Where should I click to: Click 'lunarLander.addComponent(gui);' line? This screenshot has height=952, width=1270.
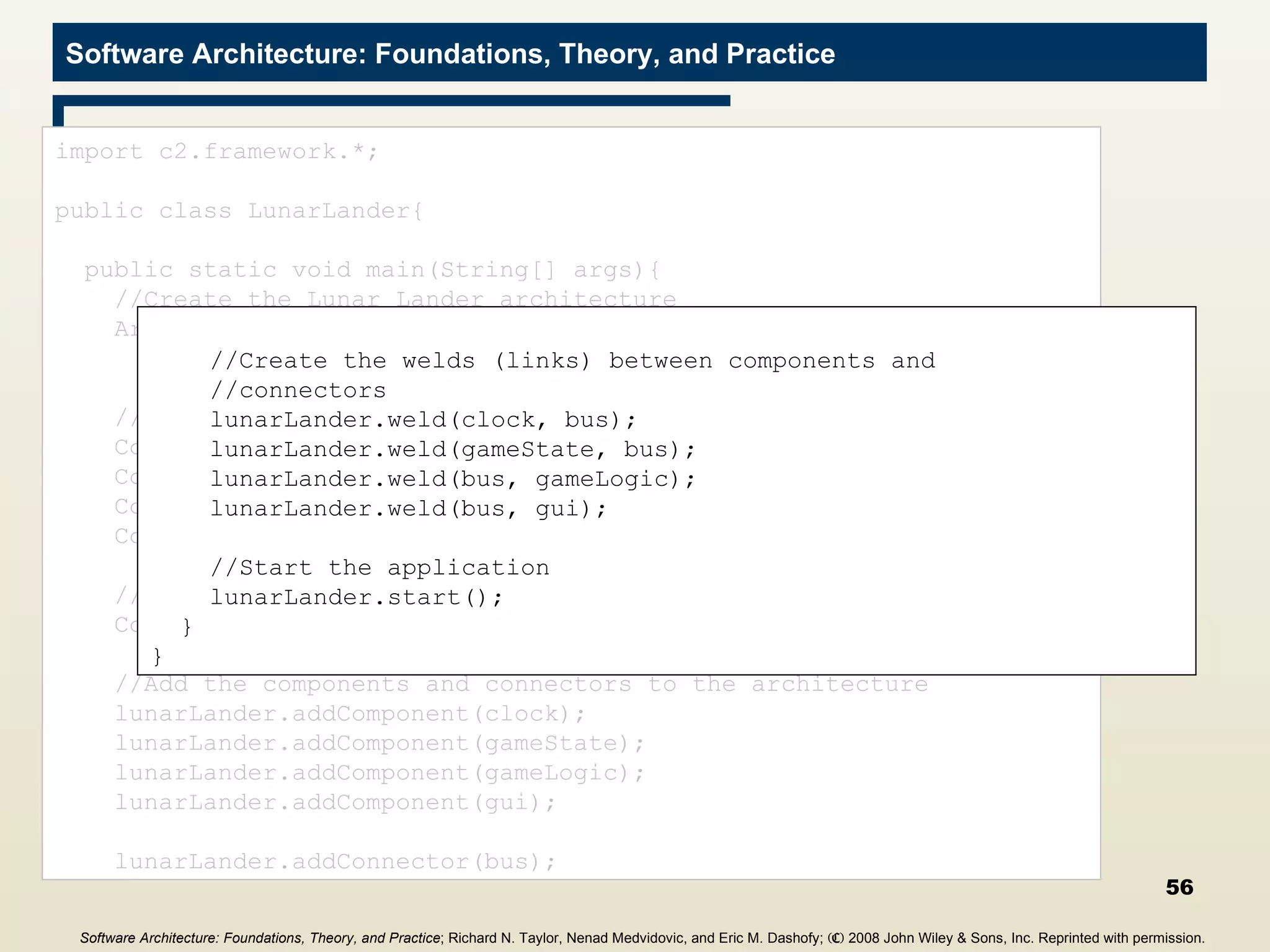[335, 803]
